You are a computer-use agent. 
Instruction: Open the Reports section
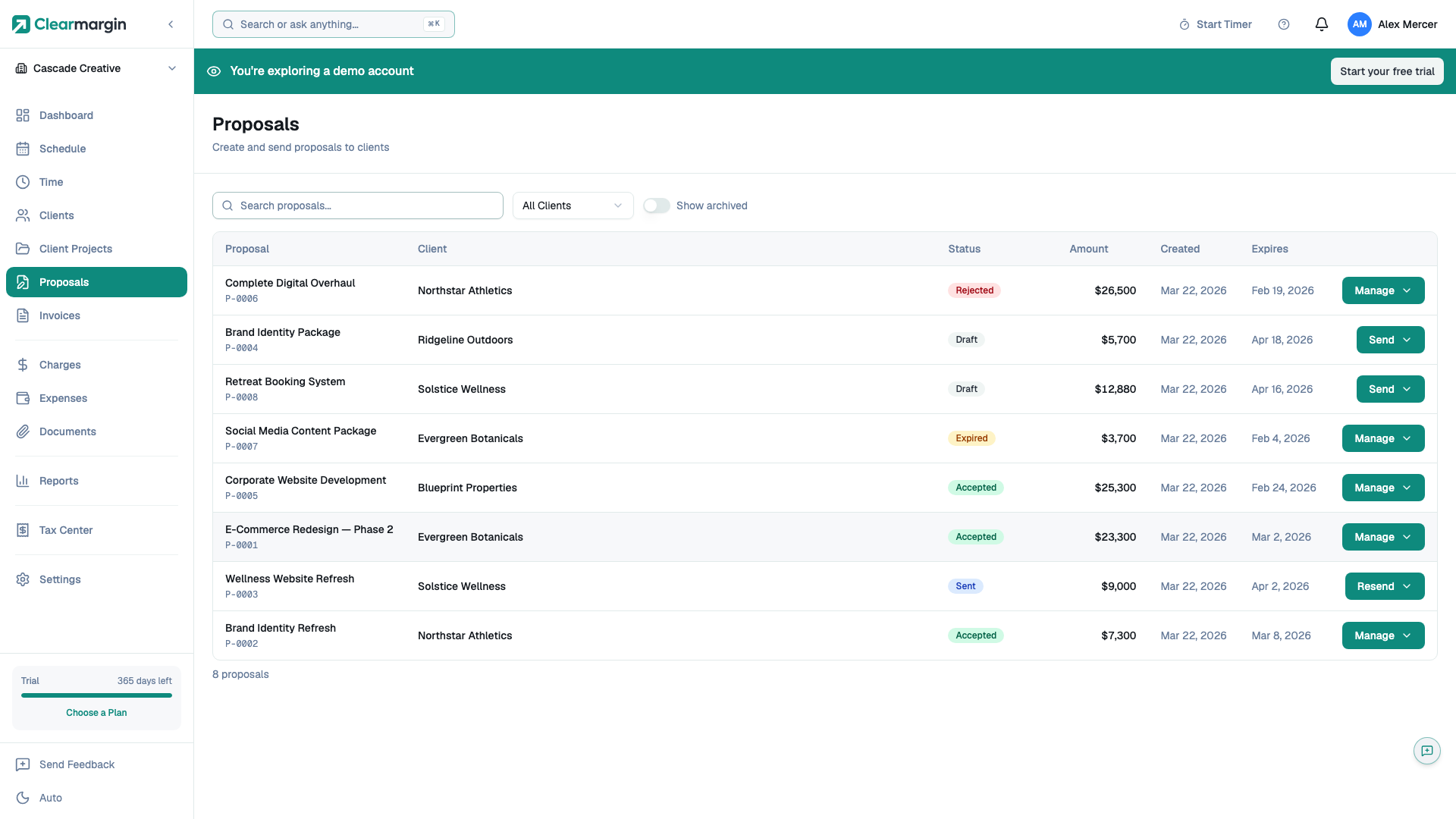tap(58, 481)
